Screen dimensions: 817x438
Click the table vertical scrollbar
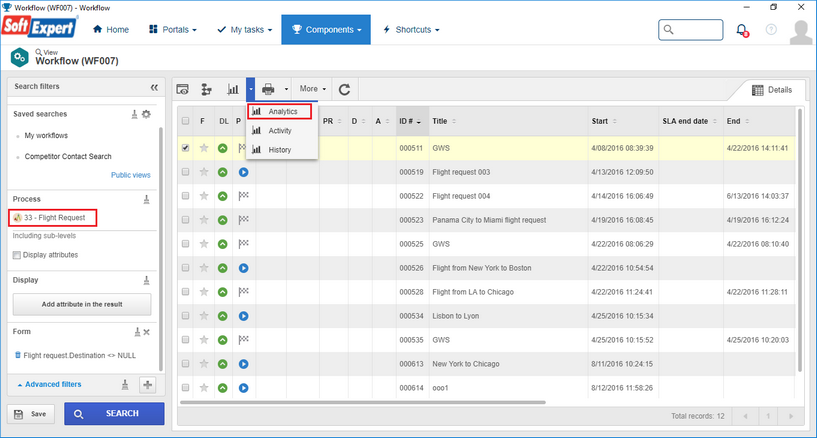(x=800, y=240)
